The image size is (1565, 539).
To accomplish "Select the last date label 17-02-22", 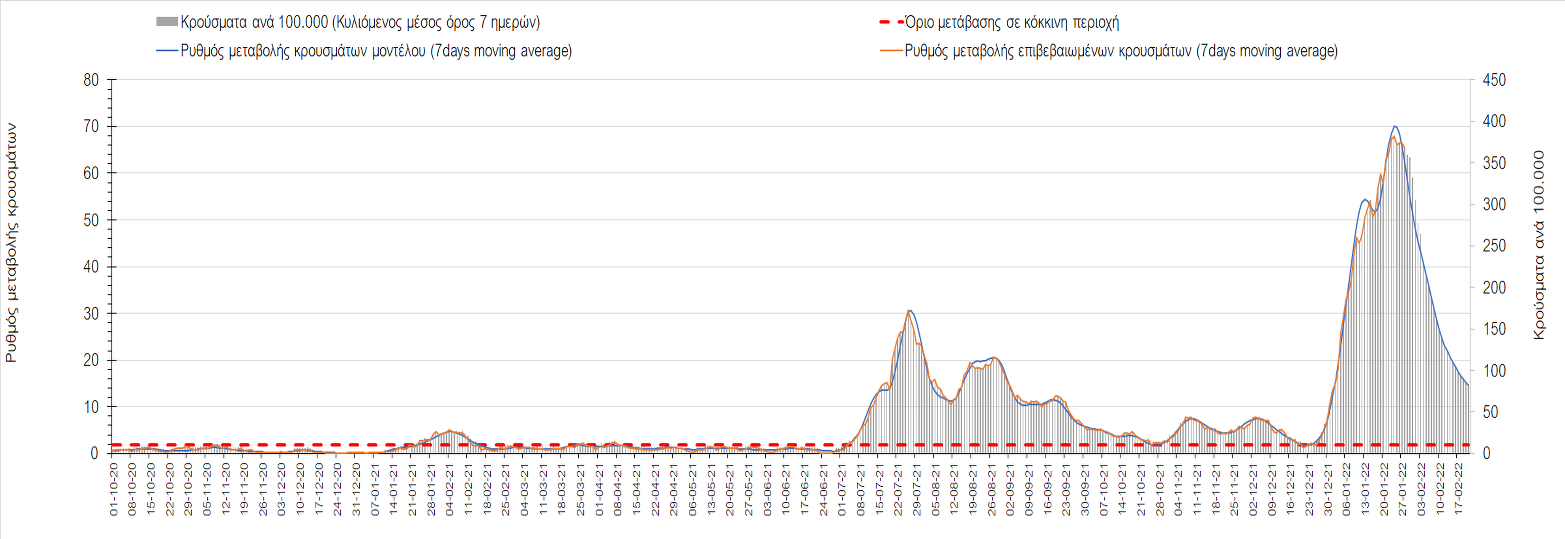I will 1459,492.
